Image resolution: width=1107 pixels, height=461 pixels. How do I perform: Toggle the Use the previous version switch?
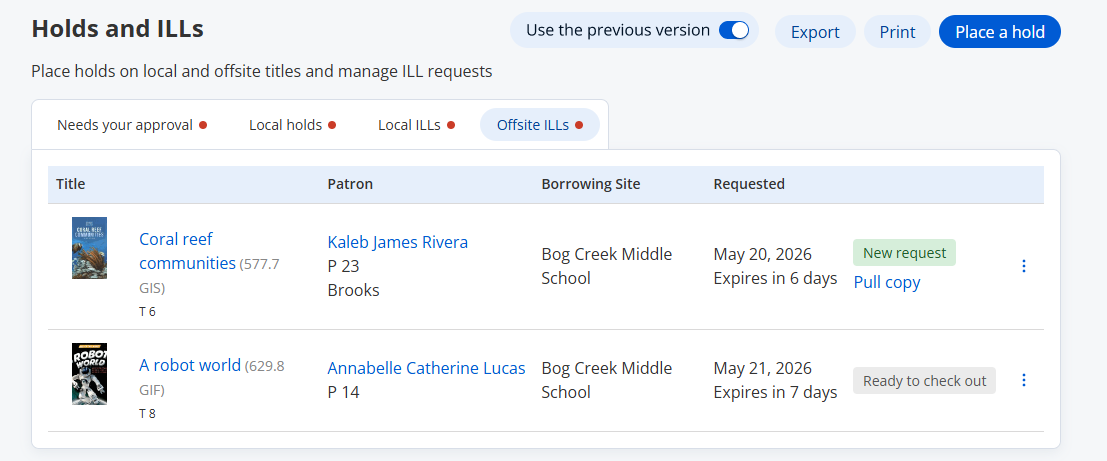point(734,30)
